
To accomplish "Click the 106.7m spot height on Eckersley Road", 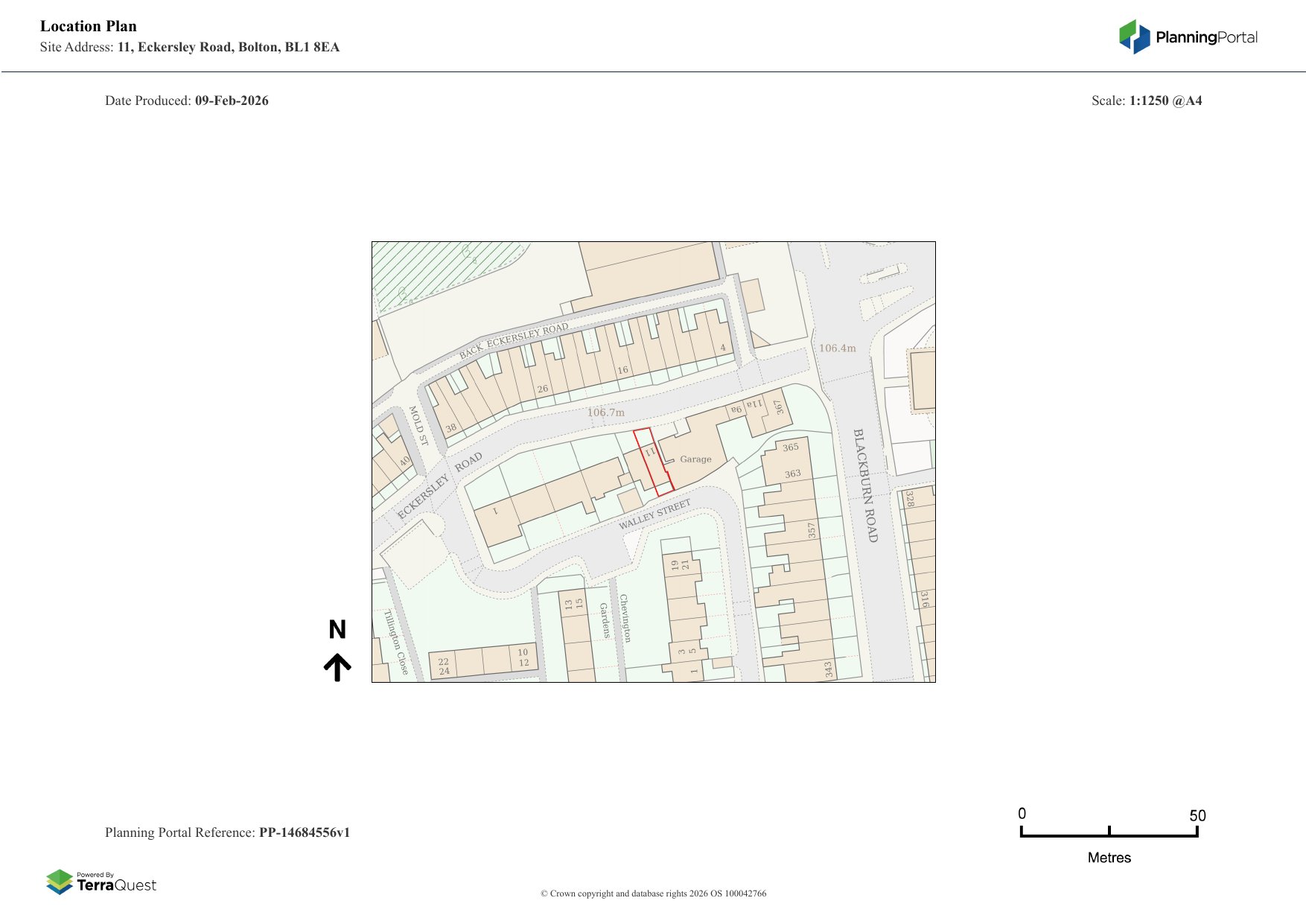I will tap(605, 412).
